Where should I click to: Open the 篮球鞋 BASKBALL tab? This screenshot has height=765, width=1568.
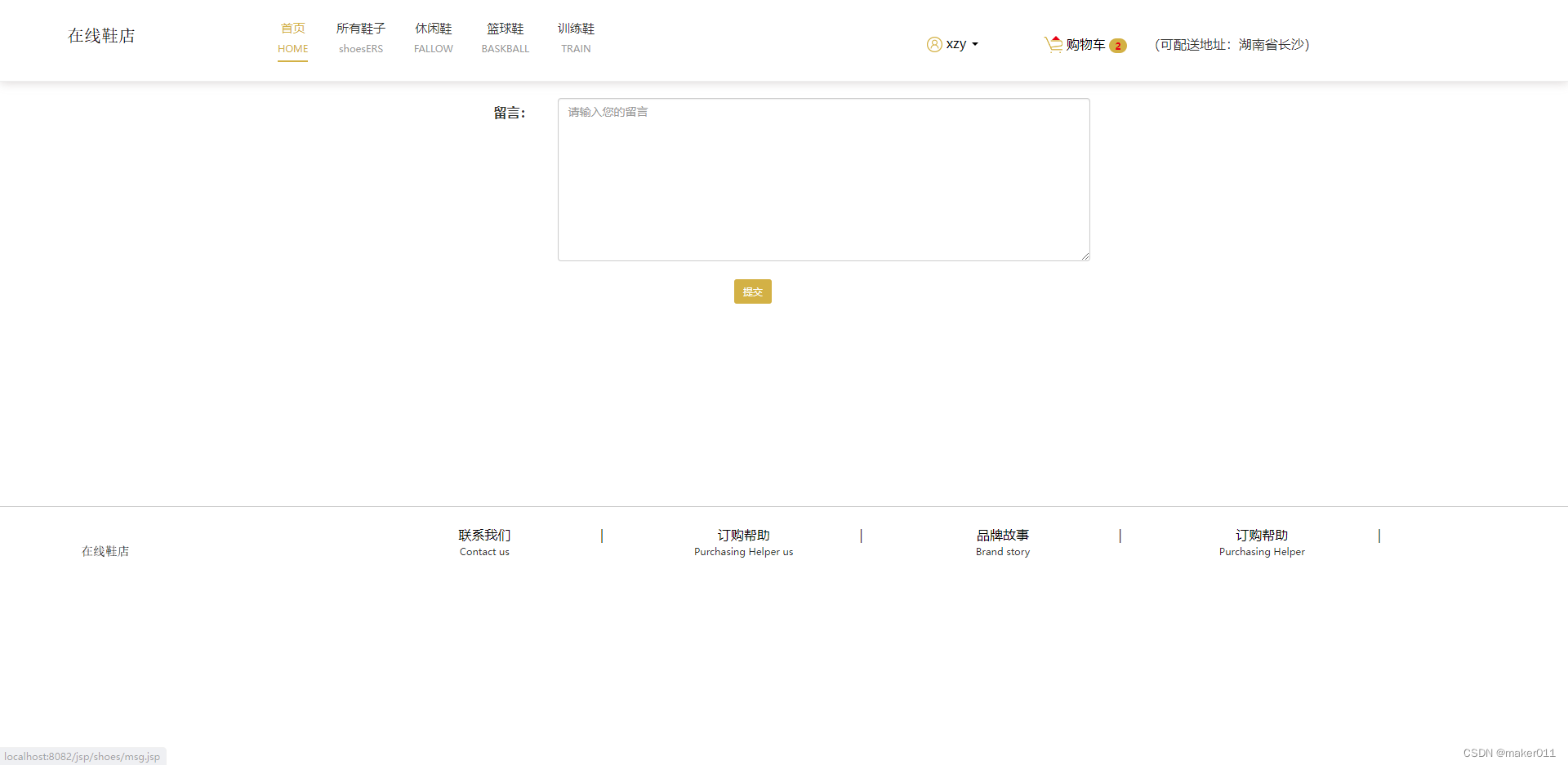click(506, 38)
